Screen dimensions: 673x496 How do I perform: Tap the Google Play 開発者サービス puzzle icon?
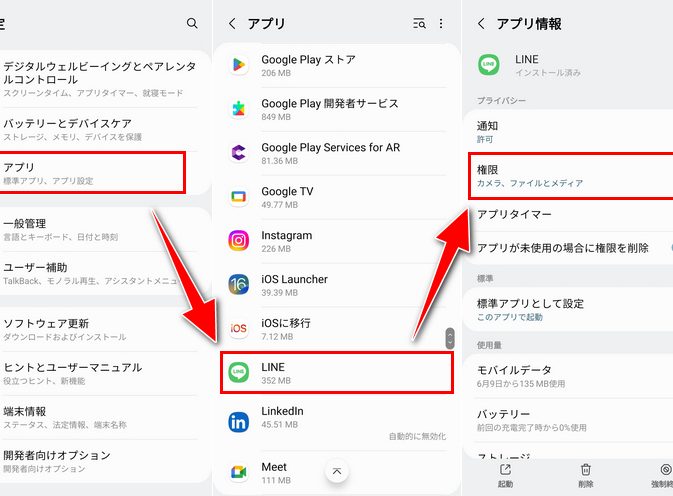coord(238,109)
